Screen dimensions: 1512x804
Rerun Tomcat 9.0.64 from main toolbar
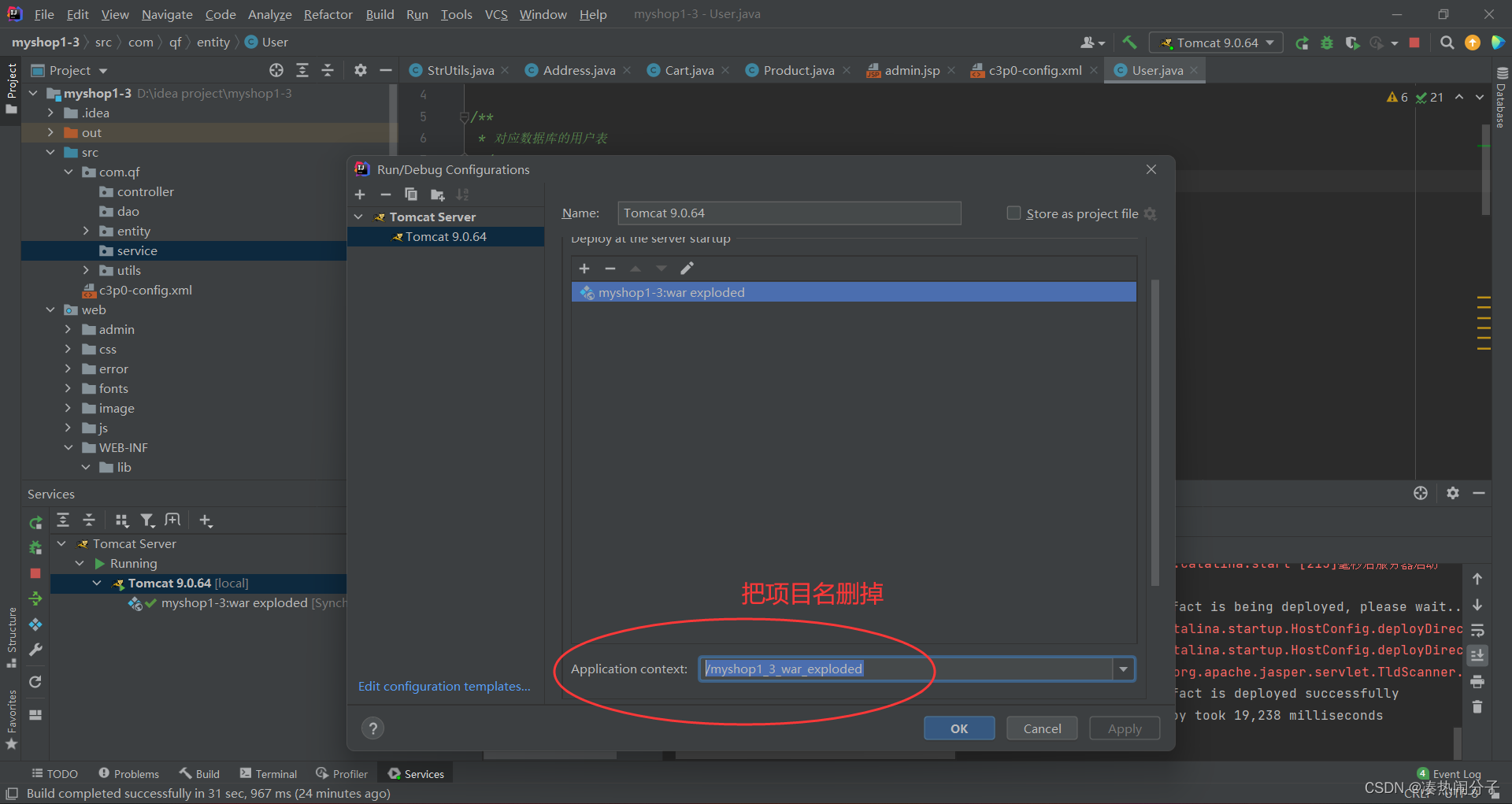(1302, 43)
